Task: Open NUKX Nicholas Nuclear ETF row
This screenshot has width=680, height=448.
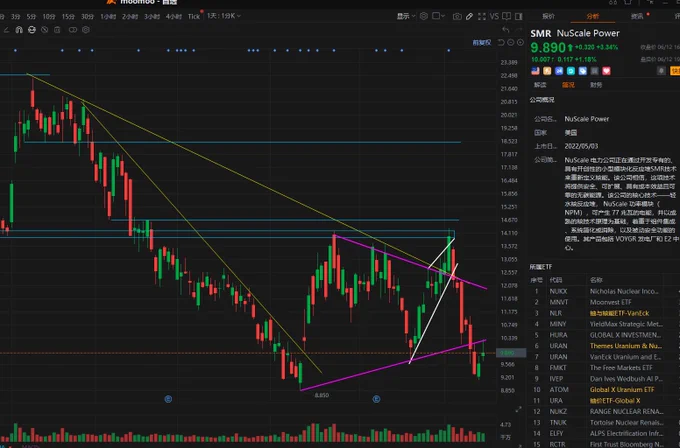Action: pyautogui.click(x=605, y=291)
